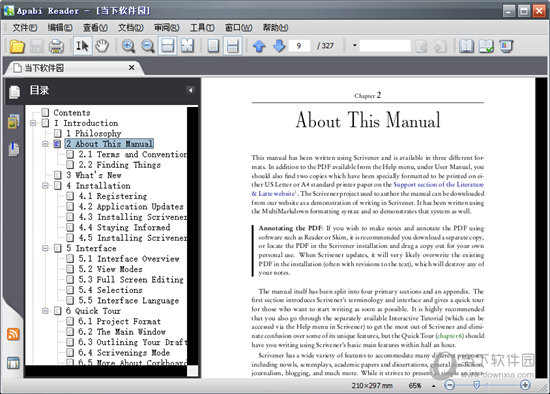Go to next page with down arrow
This screenshot has height=394, width=550.
coord(279,46)
